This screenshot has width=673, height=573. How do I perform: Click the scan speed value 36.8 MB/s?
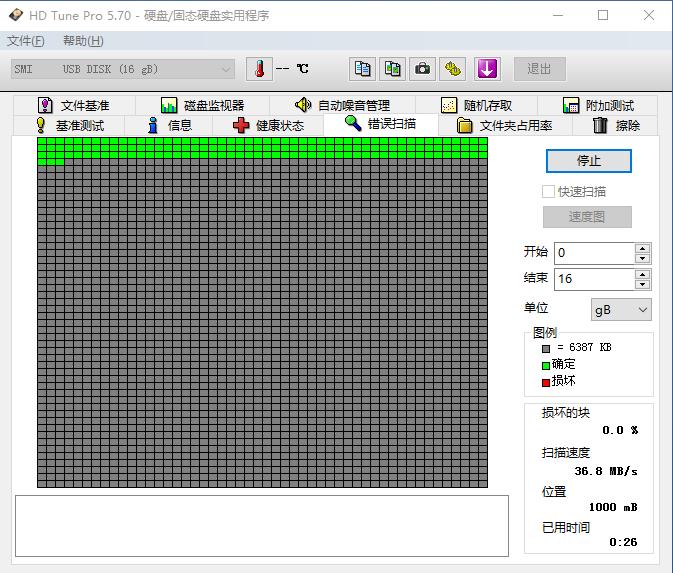tap(606, 471)
